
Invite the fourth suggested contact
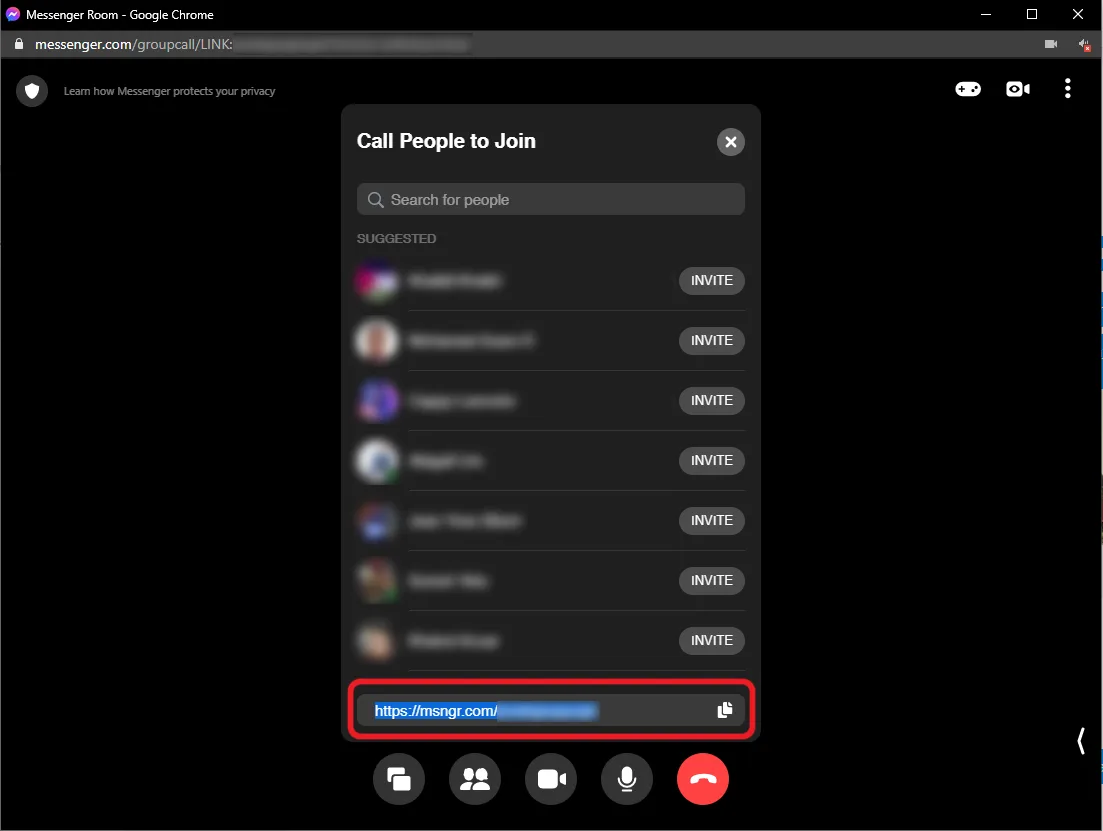(x=711, y=460)
